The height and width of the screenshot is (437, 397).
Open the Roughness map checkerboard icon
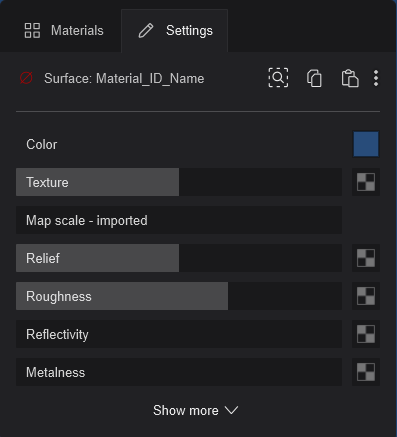click(366, 296)
